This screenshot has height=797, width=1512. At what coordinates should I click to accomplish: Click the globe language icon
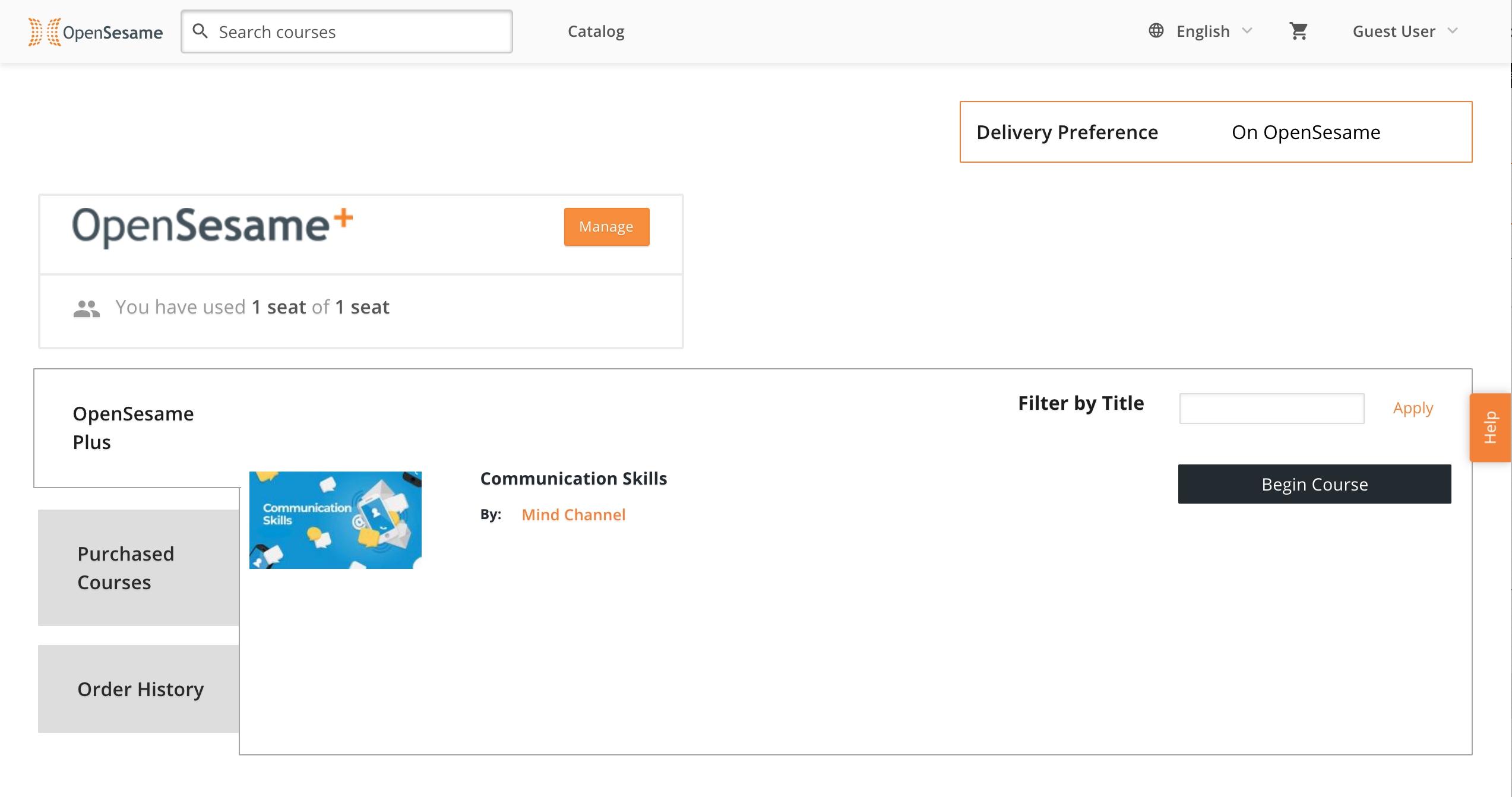point(1156,31)
